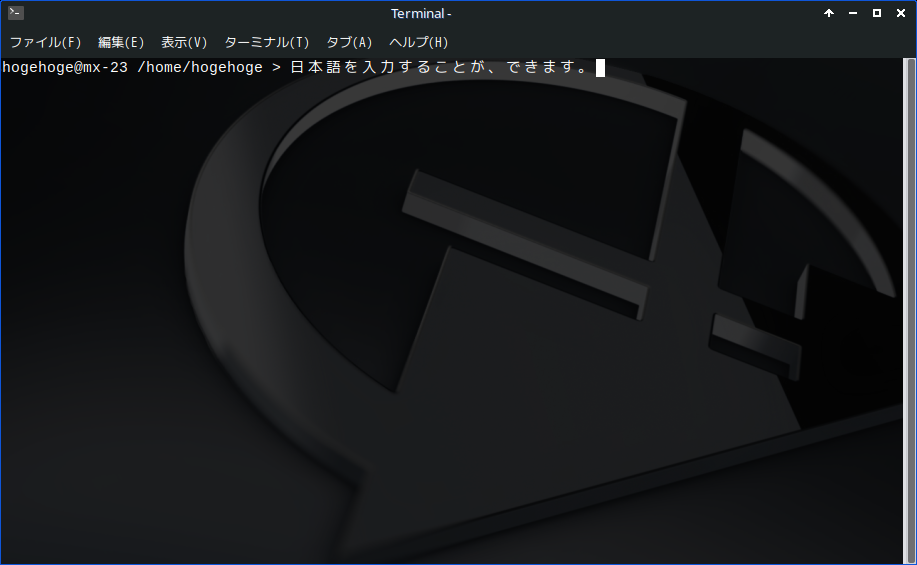
Task: Open the ファイル(F) menu
Action: point(46,42)
